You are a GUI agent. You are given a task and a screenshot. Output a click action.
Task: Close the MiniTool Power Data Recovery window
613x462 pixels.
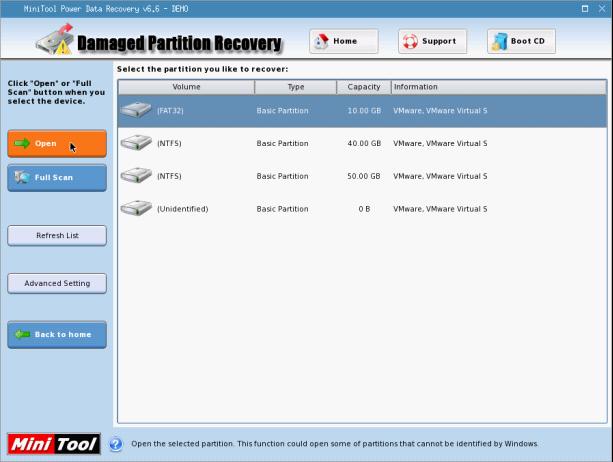602,9
